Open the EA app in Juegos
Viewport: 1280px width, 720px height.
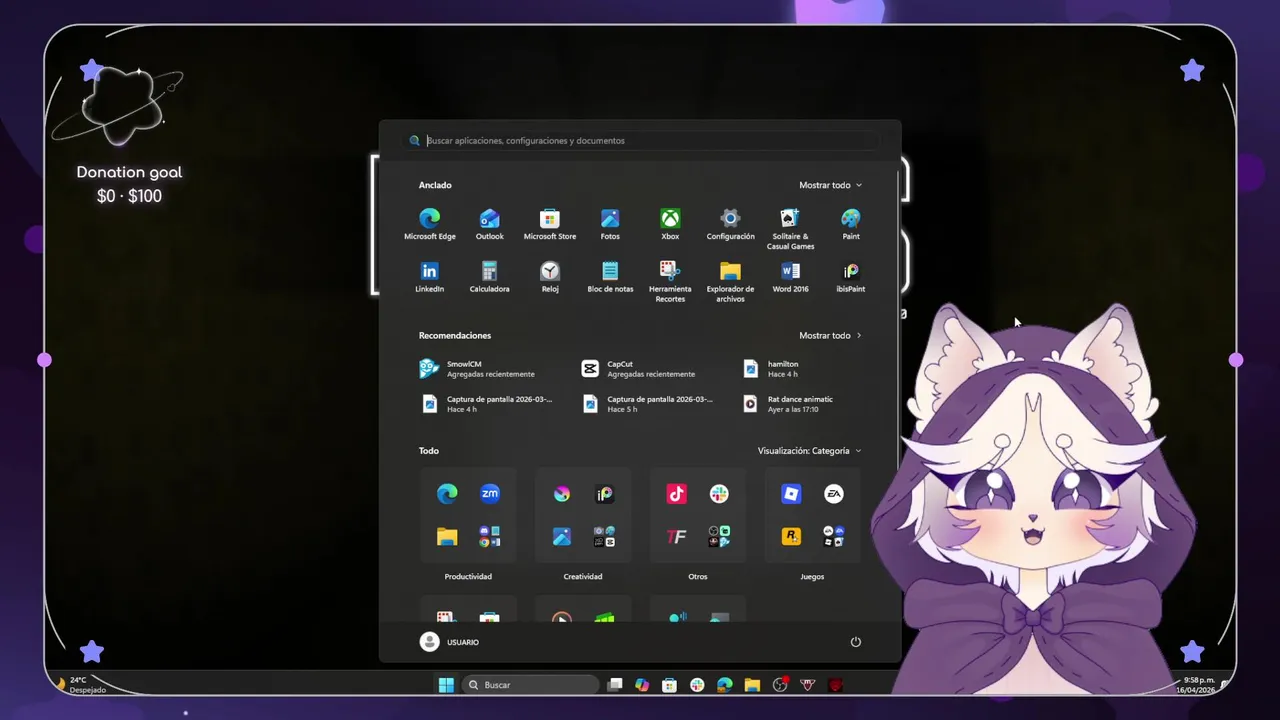[834, 494]
